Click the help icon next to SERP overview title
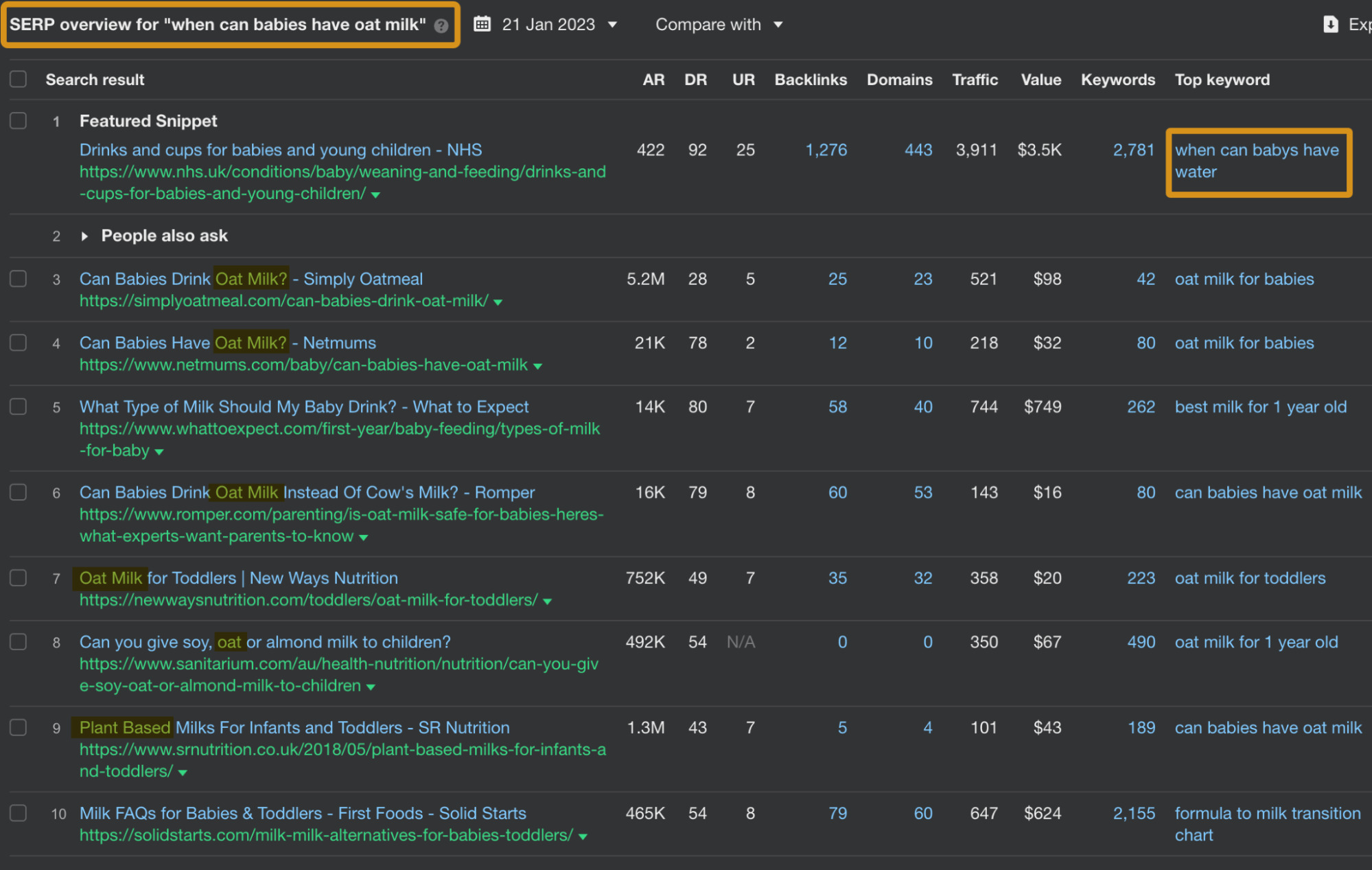The image size is (1372, 870). point(441,25)
